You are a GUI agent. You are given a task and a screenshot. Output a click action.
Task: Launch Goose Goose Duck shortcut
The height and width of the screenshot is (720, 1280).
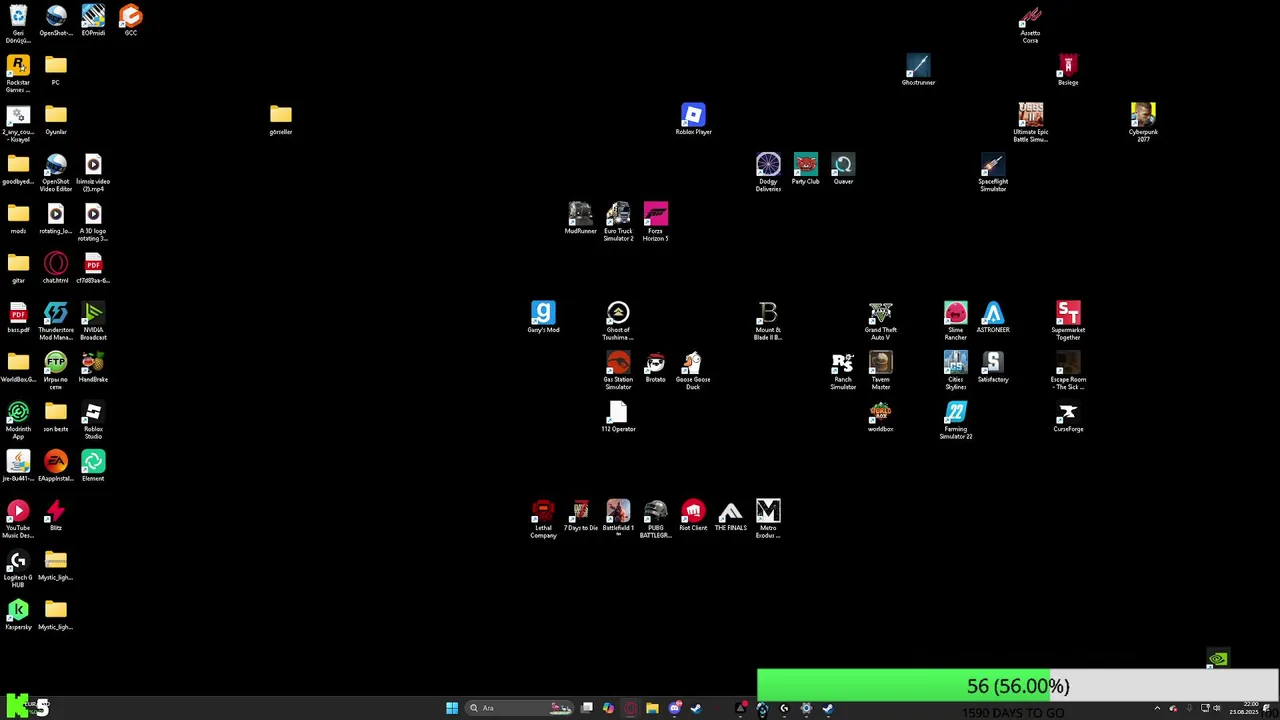coord(693,371)
